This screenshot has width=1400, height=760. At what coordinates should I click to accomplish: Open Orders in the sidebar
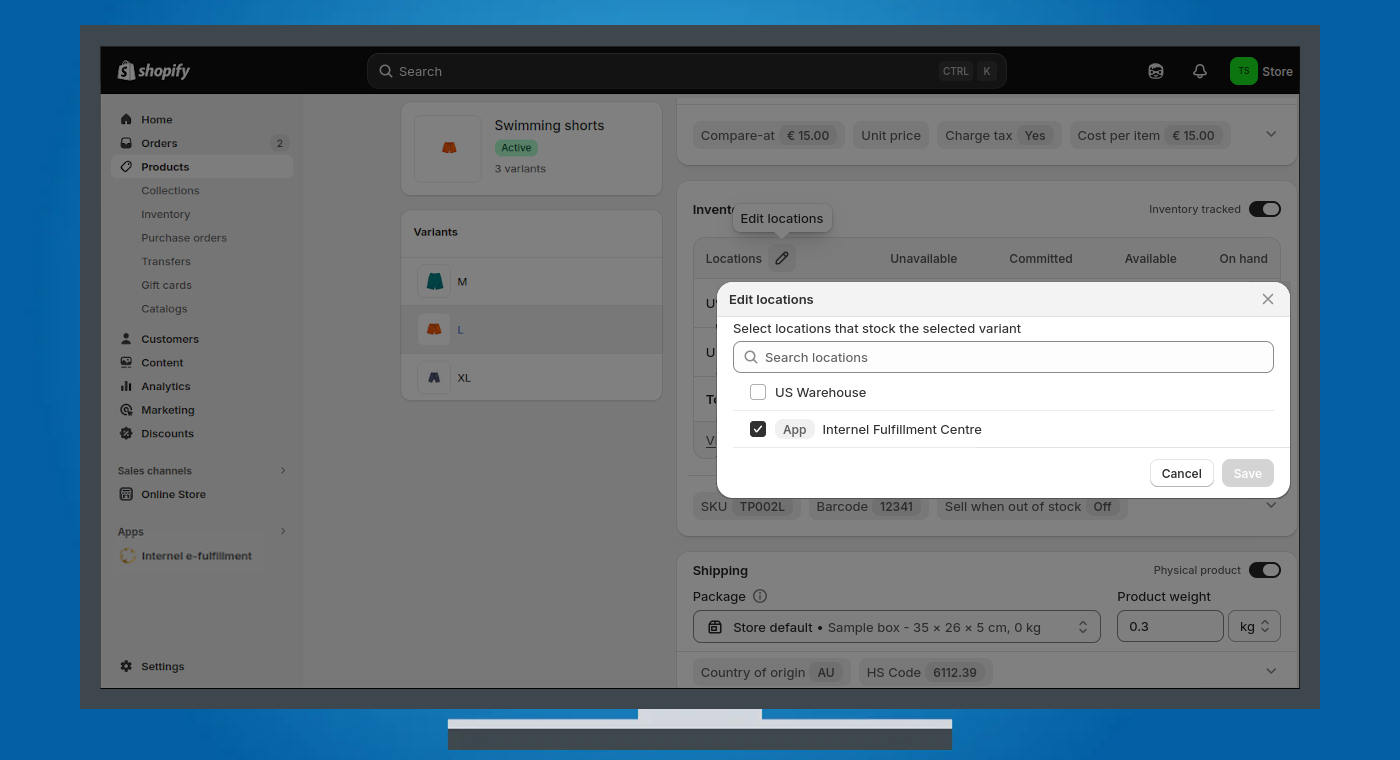point(159,143)
